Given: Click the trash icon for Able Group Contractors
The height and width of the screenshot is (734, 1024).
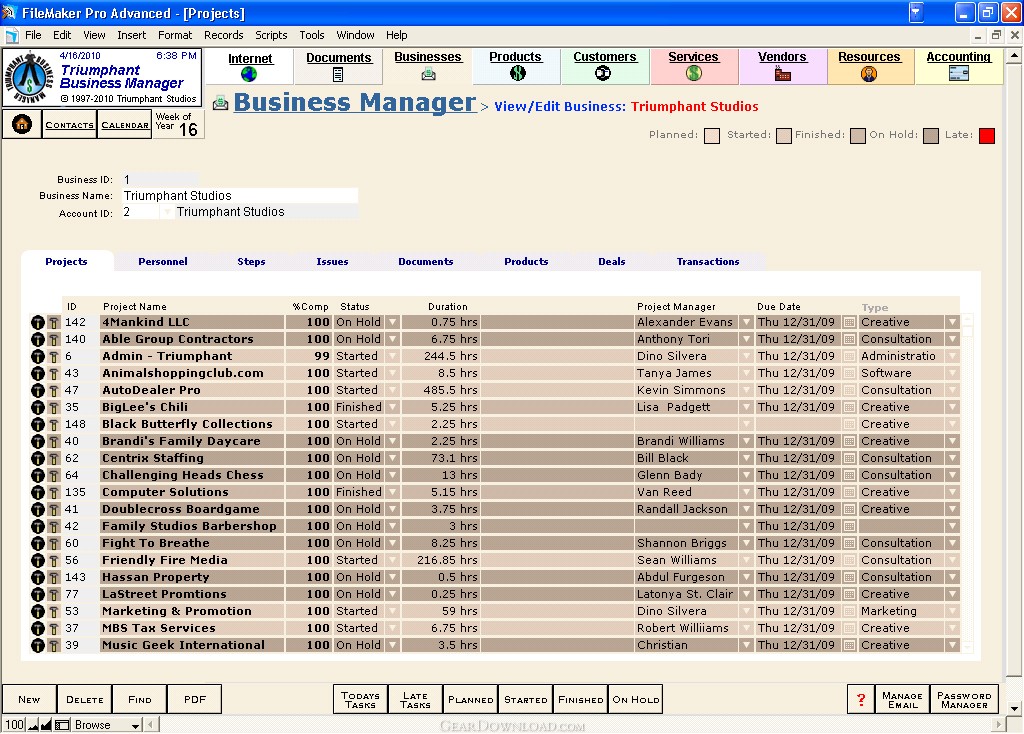Looking at the screenshot, I should pos(54,340).
